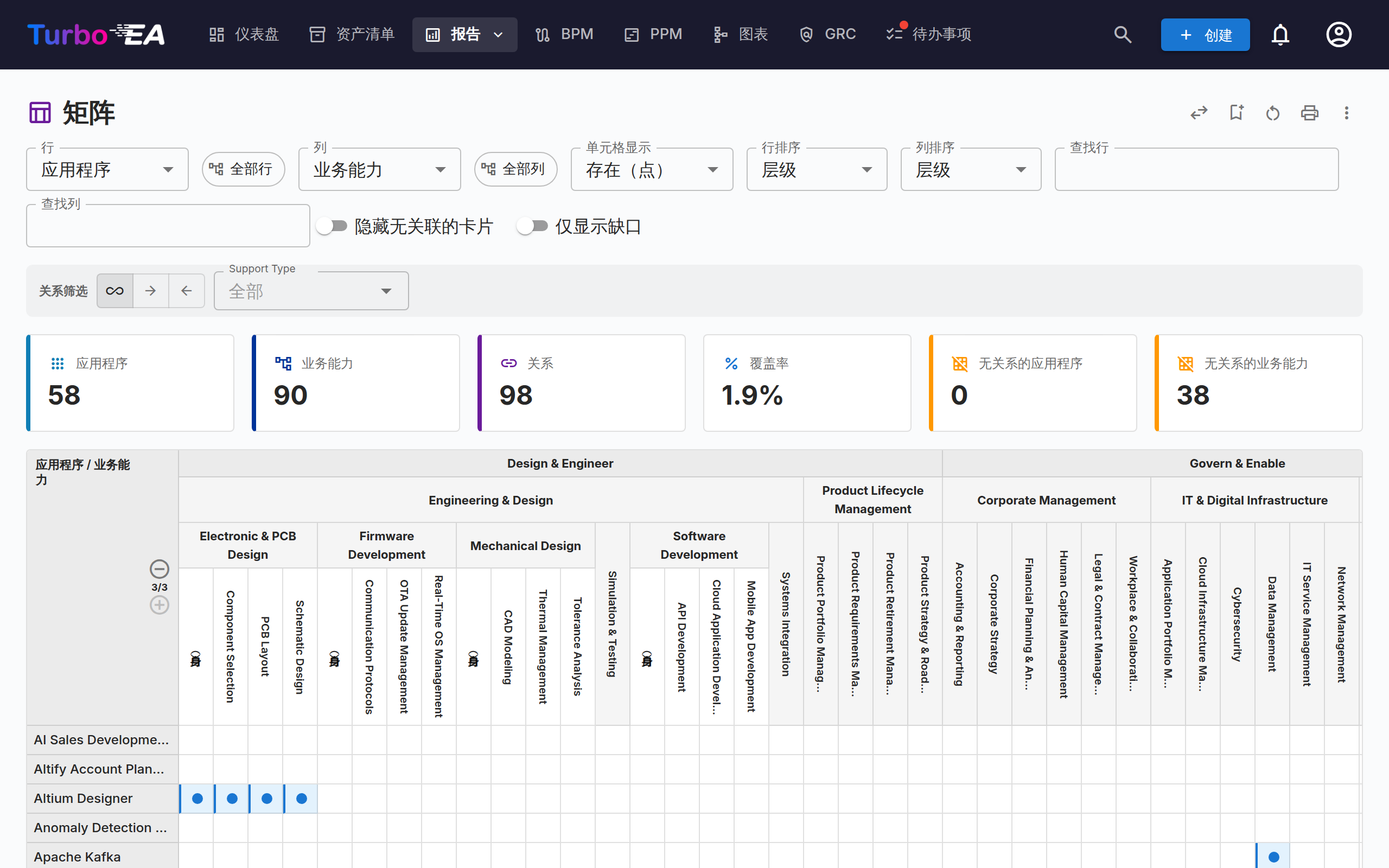The width and height of the screenshot is (1389, 868).
Task: Enable the 仅显示缺口 switch
Action: click(x=533, y=226)
